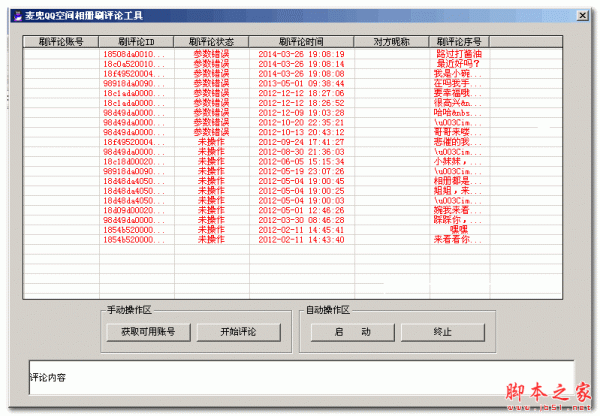This screenshot has width=600, height=416.
Task: Sort by the 刷评论ID column header
Action: (136, 42)
